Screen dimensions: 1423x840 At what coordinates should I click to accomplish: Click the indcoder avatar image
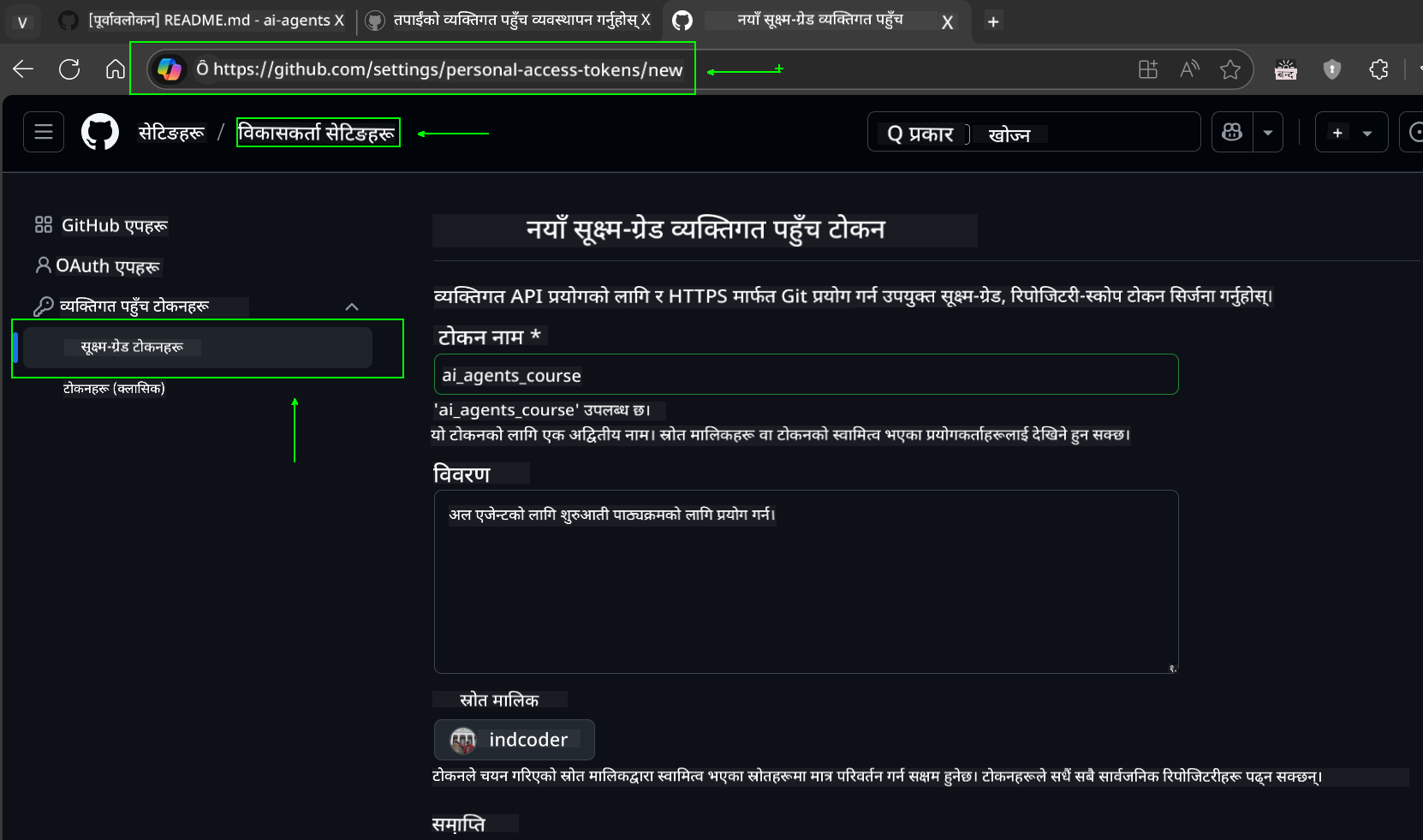pos(463,740)
